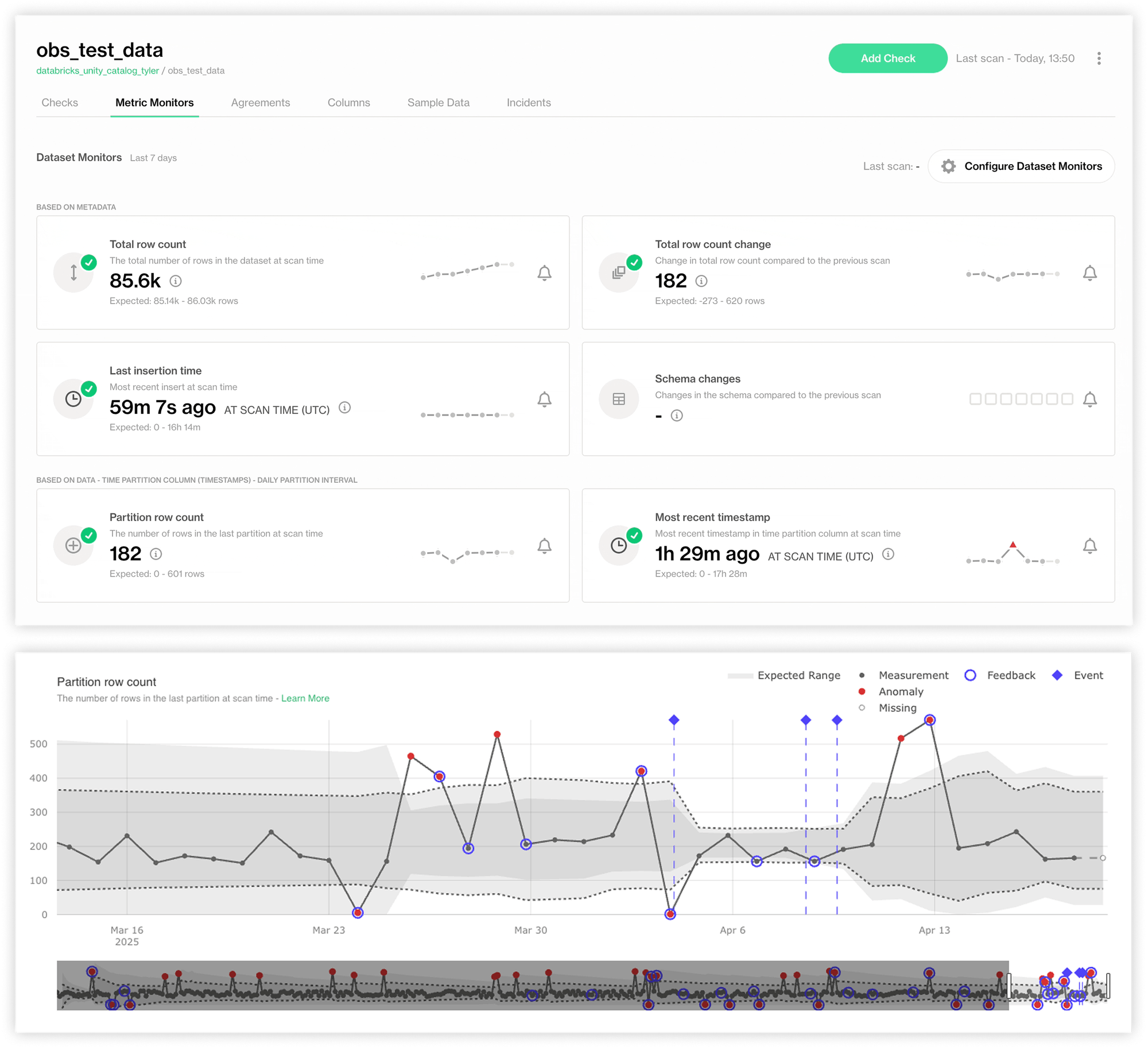Select the first Event diamond marker near Apr 4
This screenshot has height=1048, width=1148.
pos(674,720)
